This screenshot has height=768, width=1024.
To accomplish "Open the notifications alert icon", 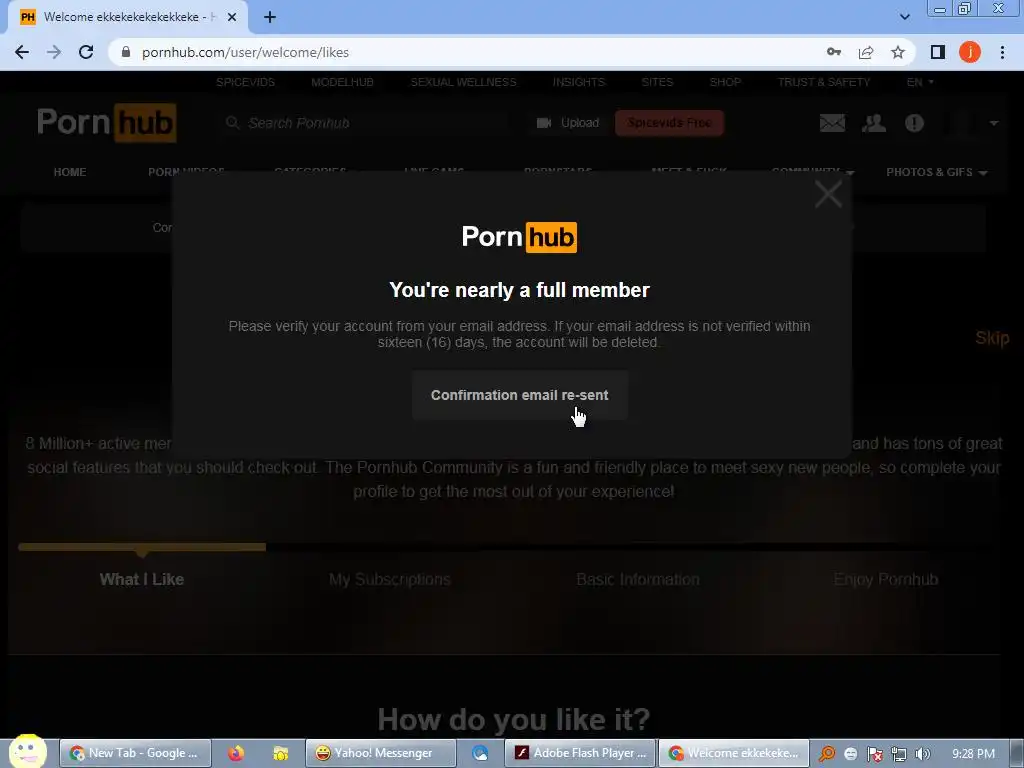I will (x=914, y=123).
